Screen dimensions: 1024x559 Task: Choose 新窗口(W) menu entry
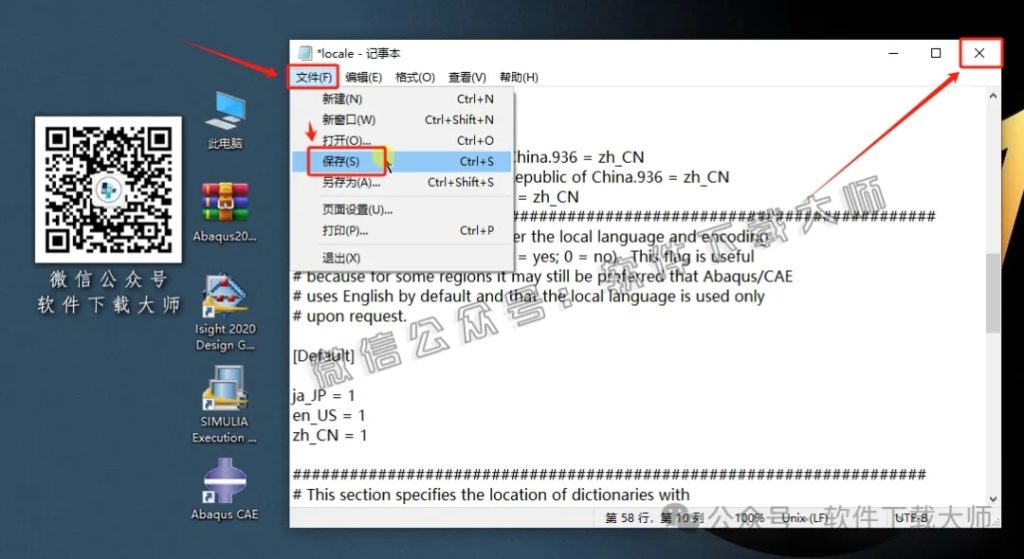pos(402,120)
